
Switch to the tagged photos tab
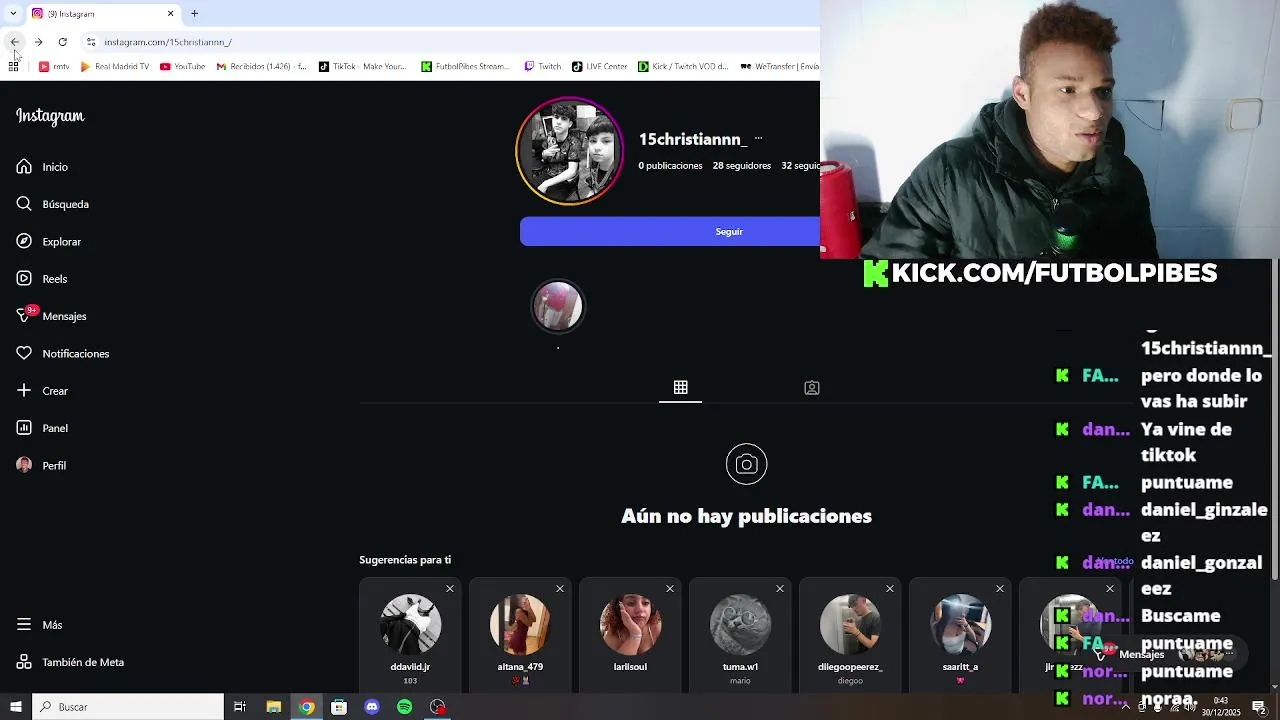(812, 388)
